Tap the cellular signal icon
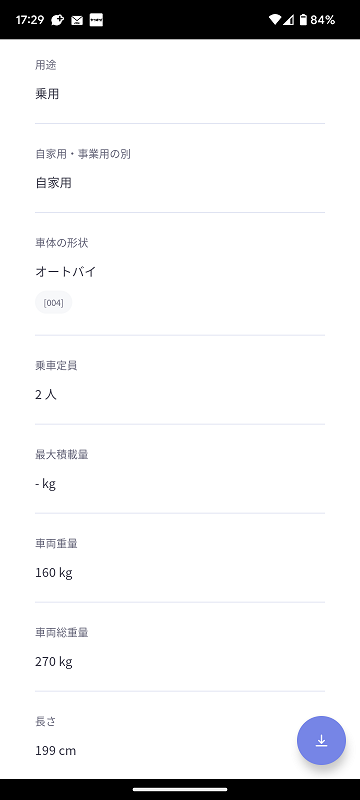360x800 pixels. 289,20
